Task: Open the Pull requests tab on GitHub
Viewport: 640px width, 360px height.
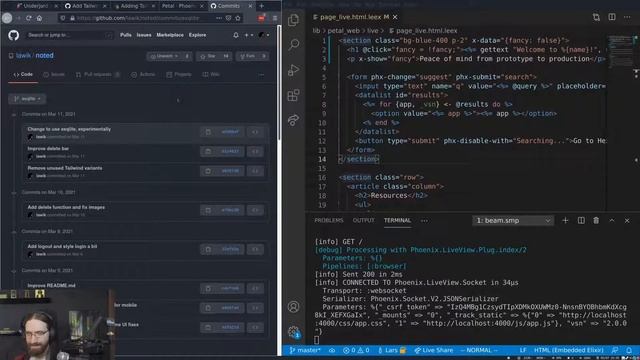Action: [98, 75]
